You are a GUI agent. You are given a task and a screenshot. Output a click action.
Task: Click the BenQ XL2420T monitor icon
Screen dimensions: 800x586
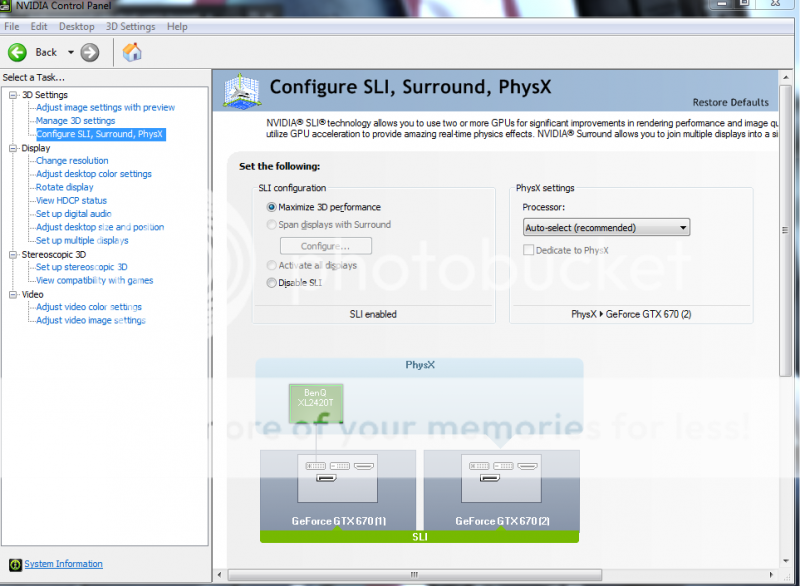316,403
